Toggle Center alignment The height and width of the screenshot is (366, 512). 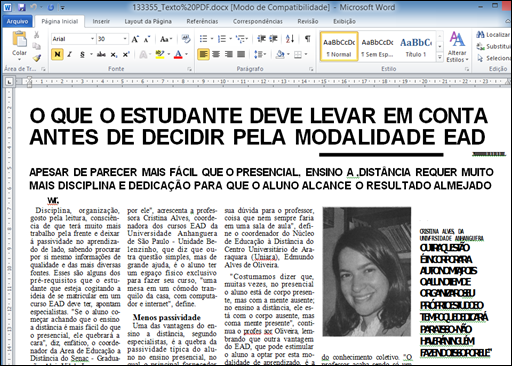216,54
